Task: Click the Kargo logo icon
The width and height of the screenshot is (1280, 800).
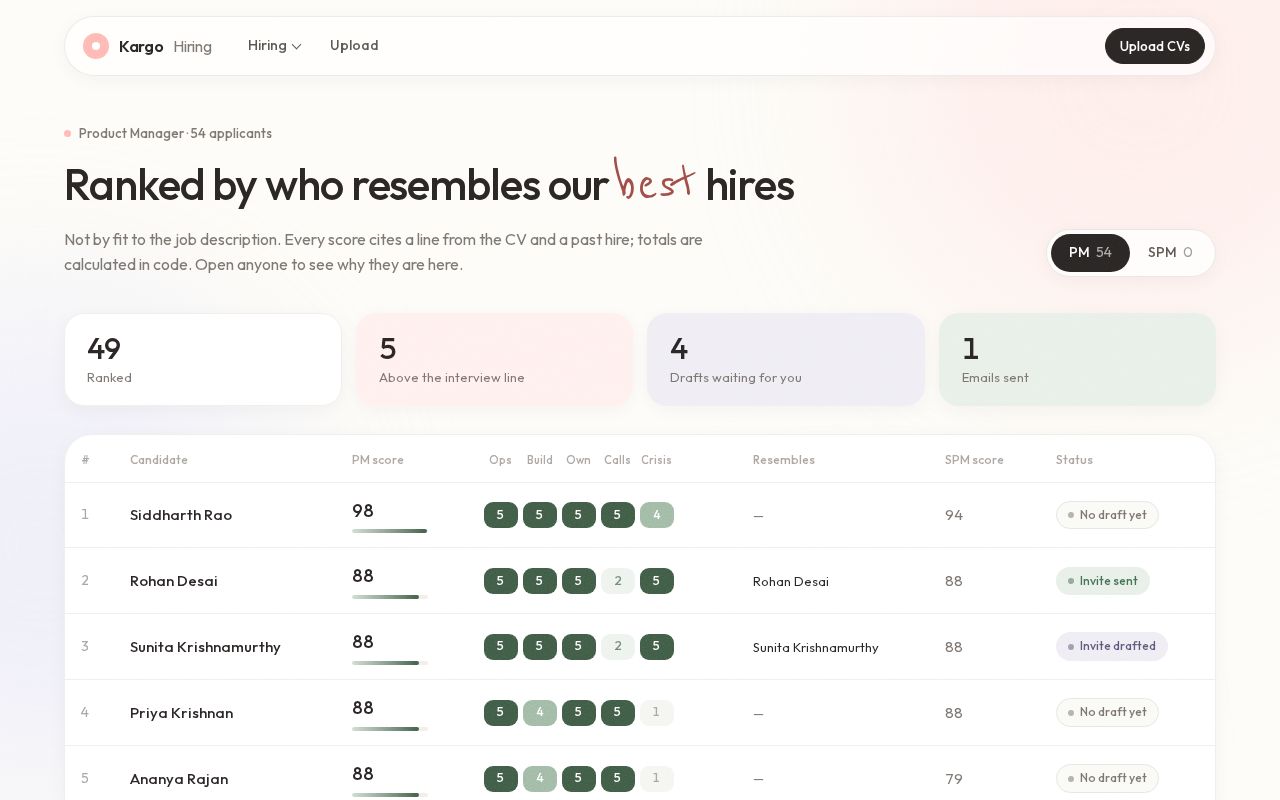Action: (96, 46)
